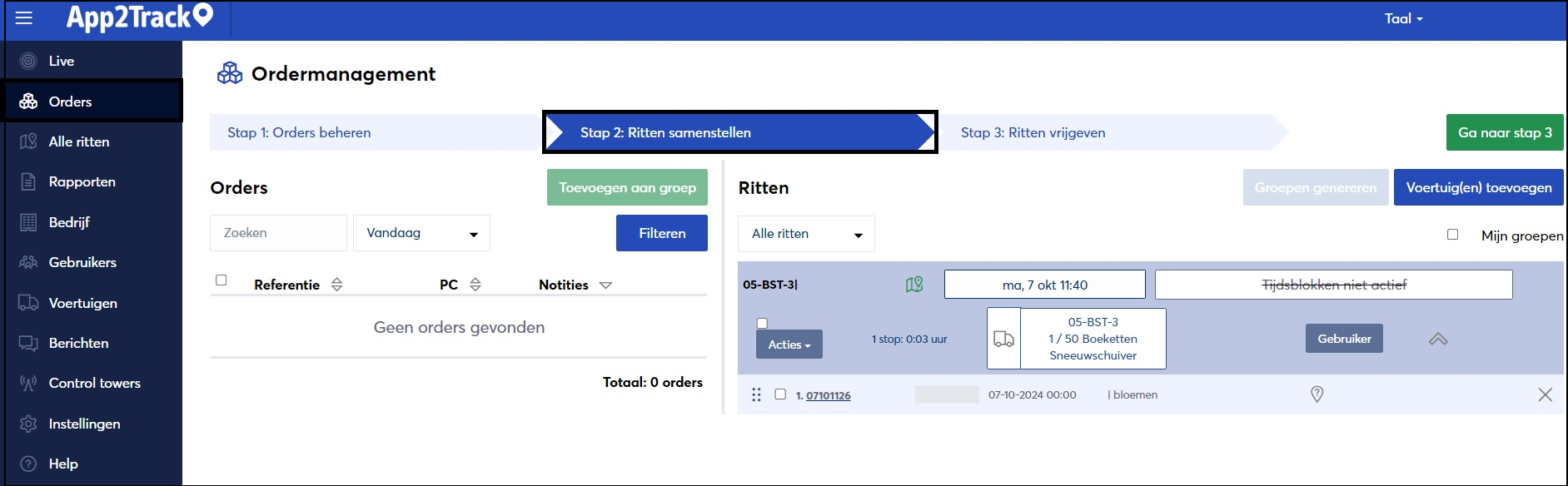Click the Zoeken search field
1568x486 pixels.
278,233
